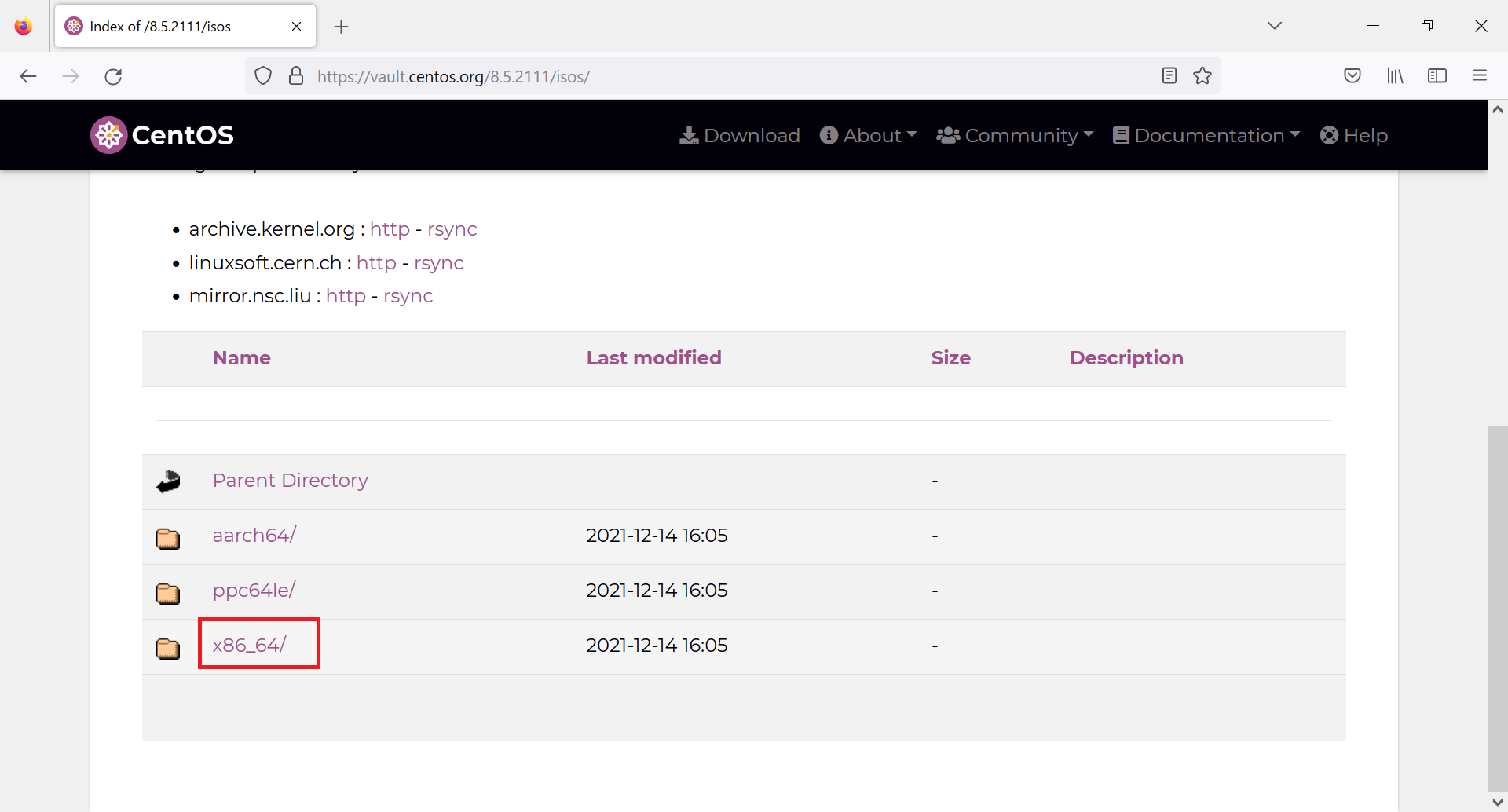
Task: Open mirror.nsc.liu rsync link
Action: (x=408, y=296)
